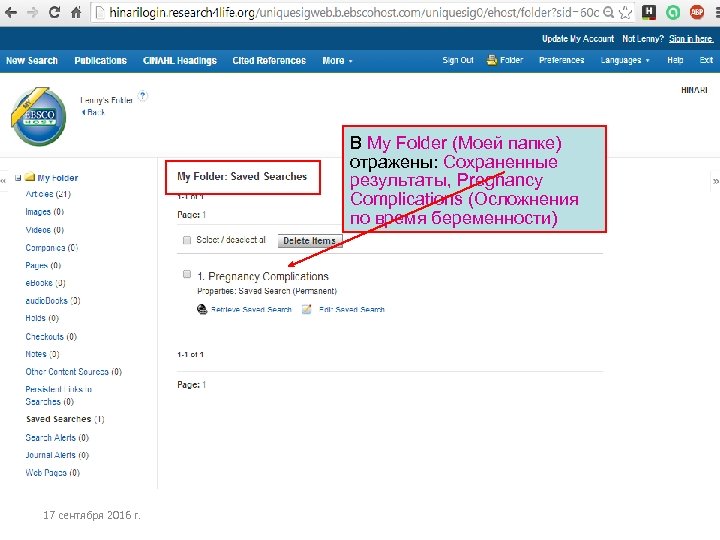Click the Exit link
Viewport: 720px width, 540px height.
pos(706,60)
